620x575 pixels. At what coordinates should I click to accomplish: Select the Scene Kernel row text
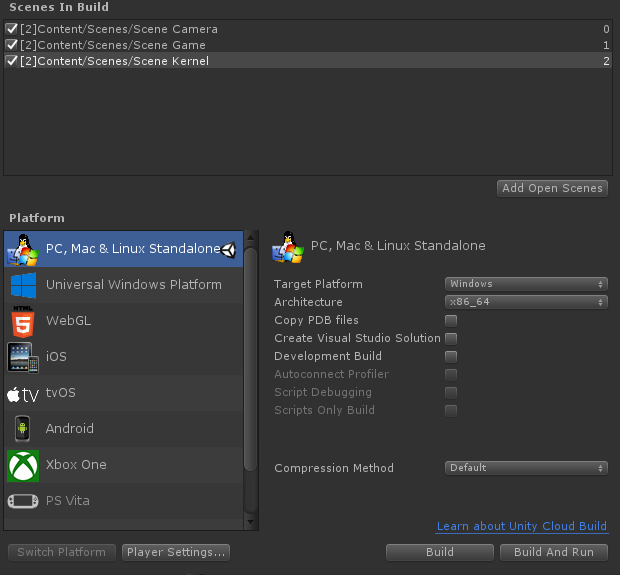[x=114, y=61]
